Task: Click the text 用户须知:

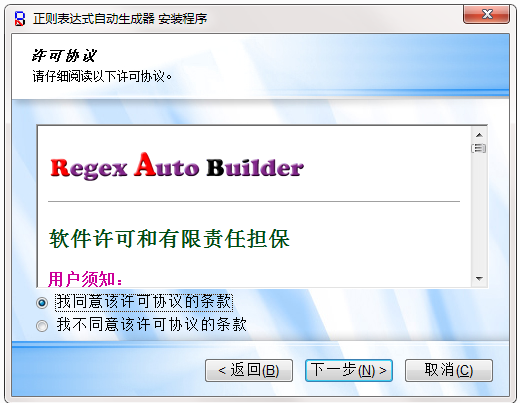Action: click(x=85, y=279)
